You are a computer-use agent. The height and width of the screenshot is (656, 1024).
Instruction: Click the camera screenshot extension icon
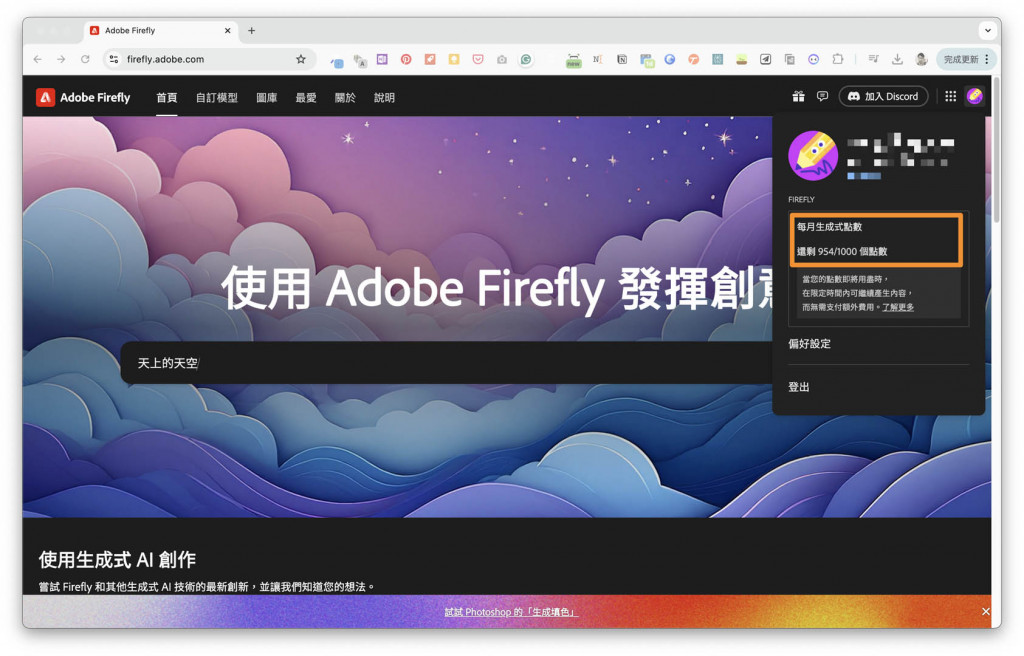pyautogui.click(x=502, y=59)
